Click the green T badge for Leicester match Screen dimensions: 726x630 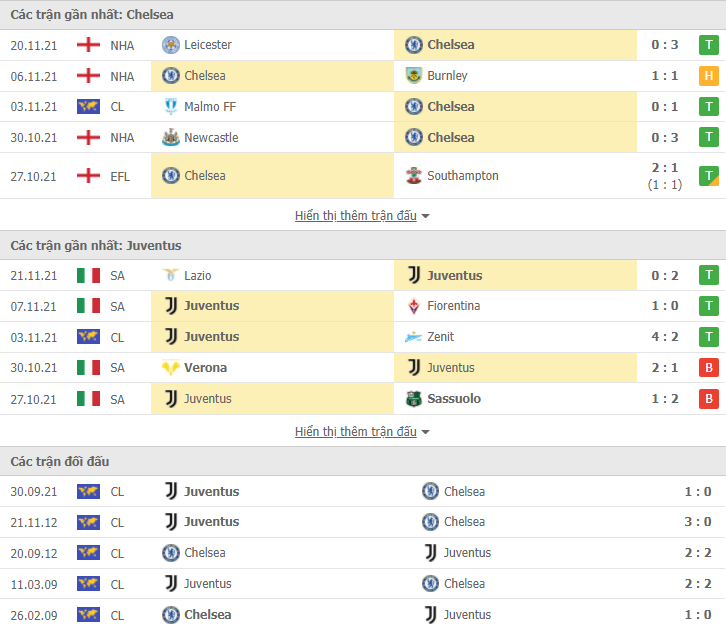click(x=708, y=45)
